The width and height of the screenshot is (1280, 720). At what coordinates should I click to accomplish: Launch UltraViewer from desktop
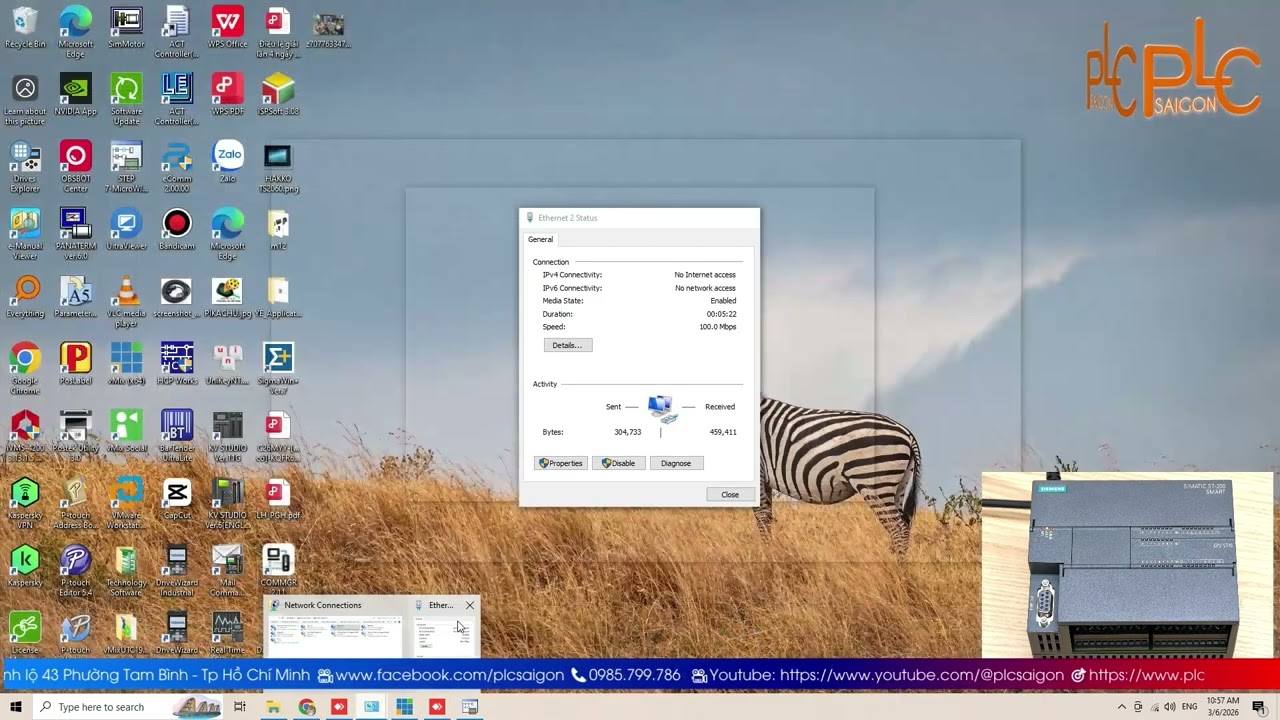click(x=126, y=230)
